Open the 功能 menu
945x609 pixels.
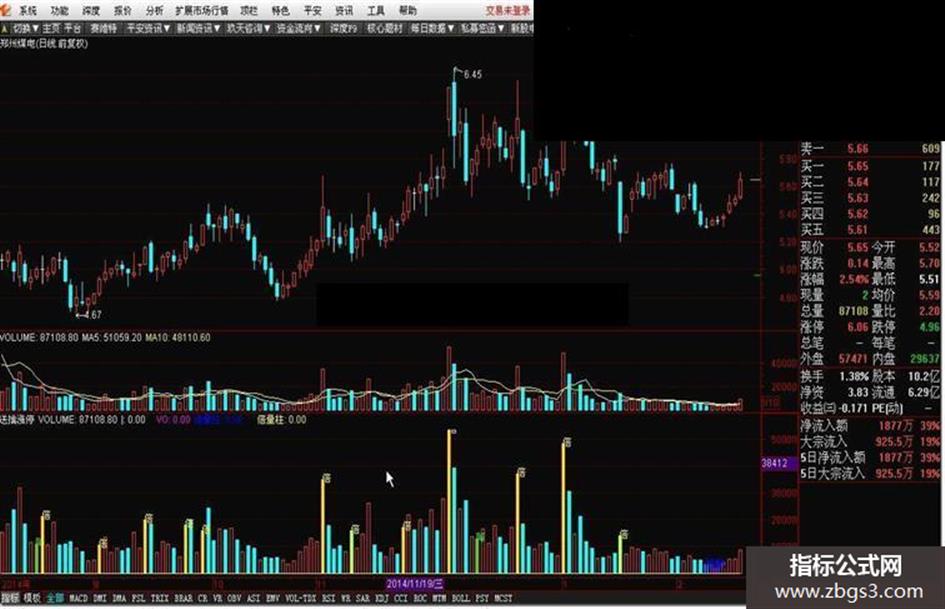[x=59, y=11]
